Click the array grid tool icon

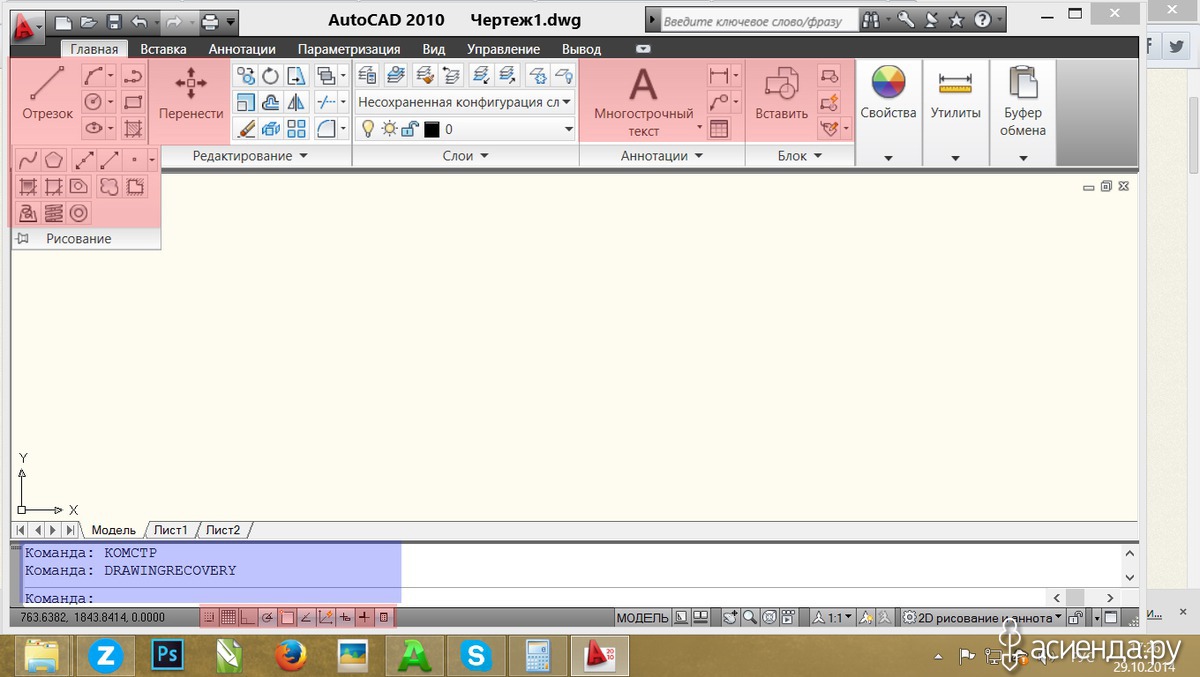coord(296,128)
